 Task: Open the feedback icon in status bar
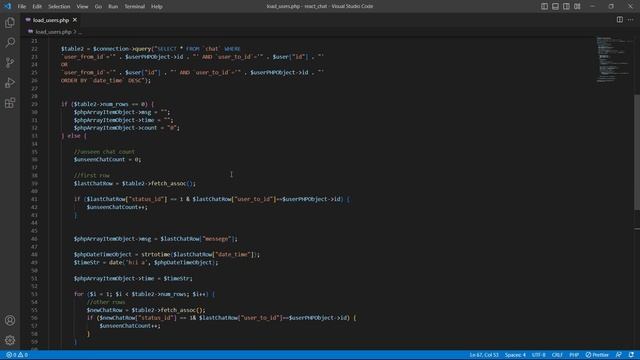click(619, 355)
